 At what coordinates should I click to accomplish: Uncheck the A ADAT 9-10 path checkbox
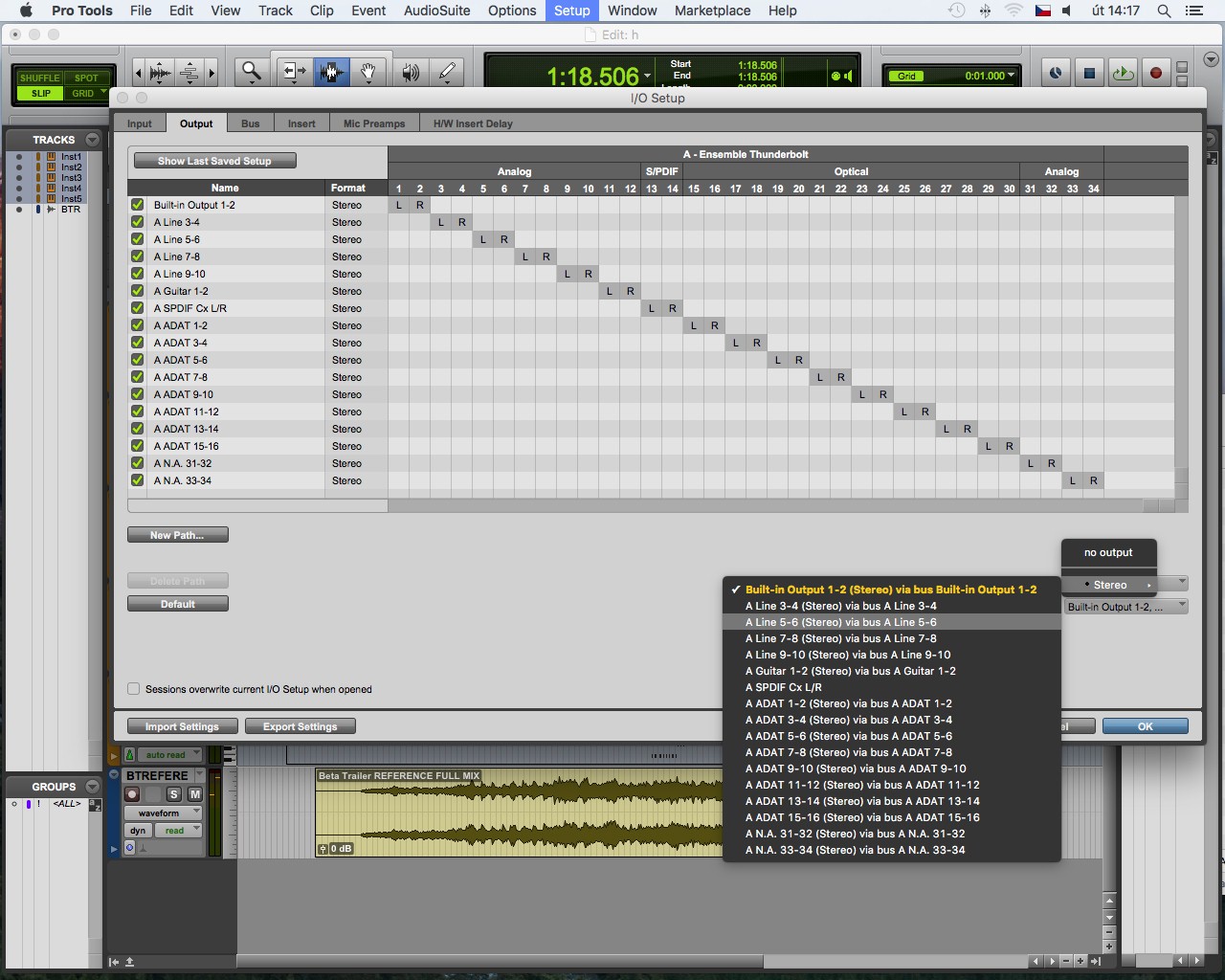[137, 394]
